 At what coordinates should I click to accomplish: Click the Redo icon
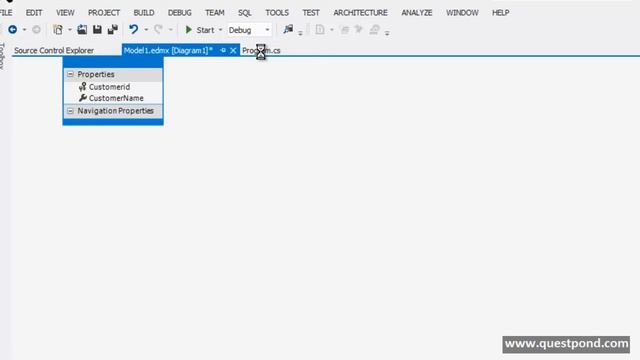(158, 29)
